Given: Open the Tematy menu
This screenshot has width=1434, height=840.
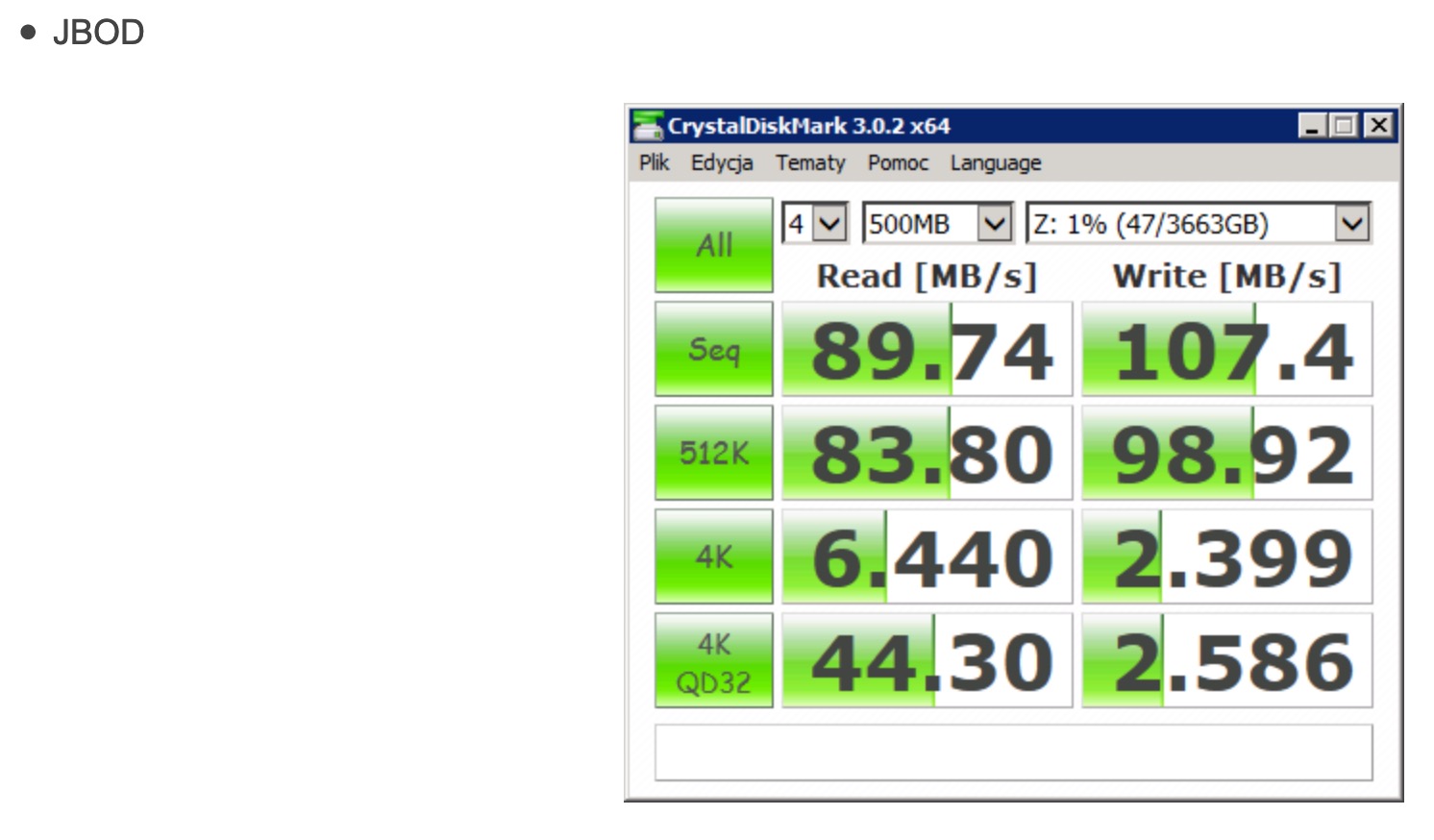Looking at the screenshot, I should click(x=810, y=162).
